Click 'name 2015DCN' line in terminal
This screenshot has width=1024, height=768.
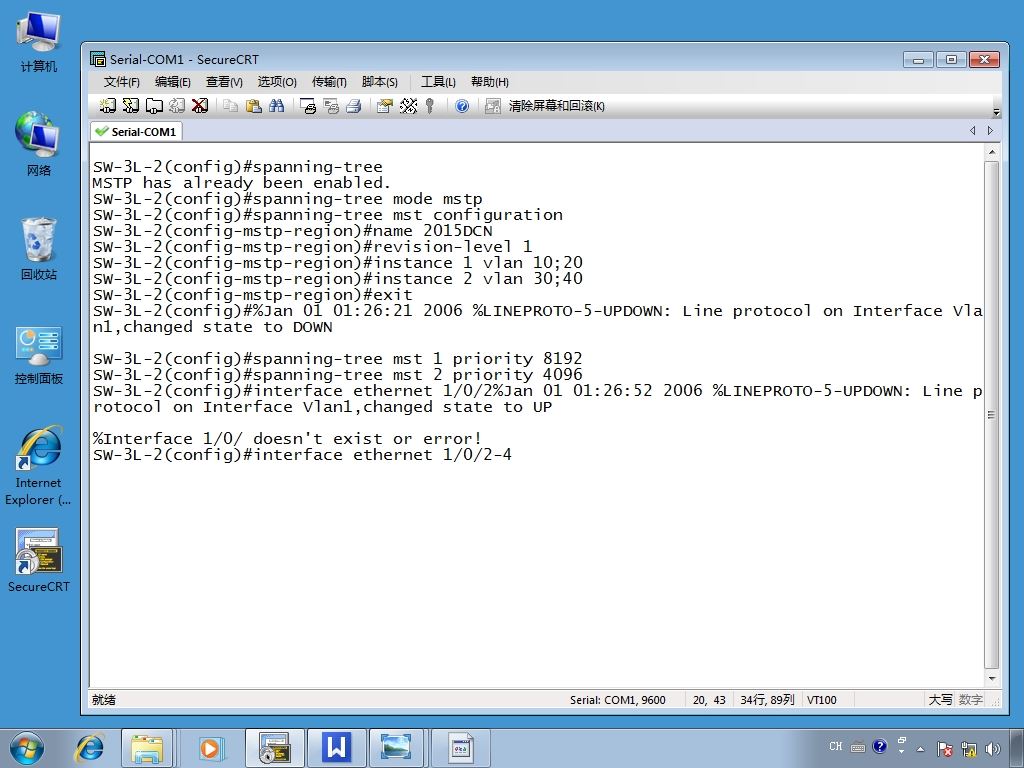pyautogui.click(x=293, y=231)
